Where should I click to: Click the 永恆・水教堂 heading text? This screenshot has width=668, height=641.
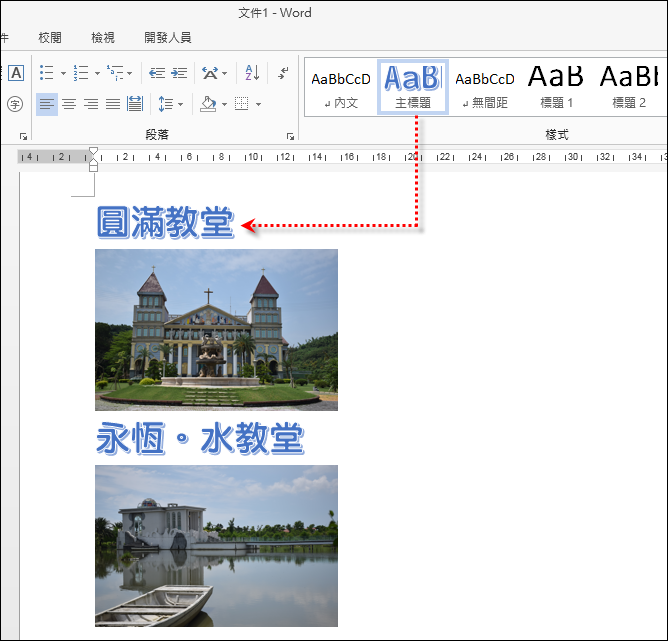200,438
